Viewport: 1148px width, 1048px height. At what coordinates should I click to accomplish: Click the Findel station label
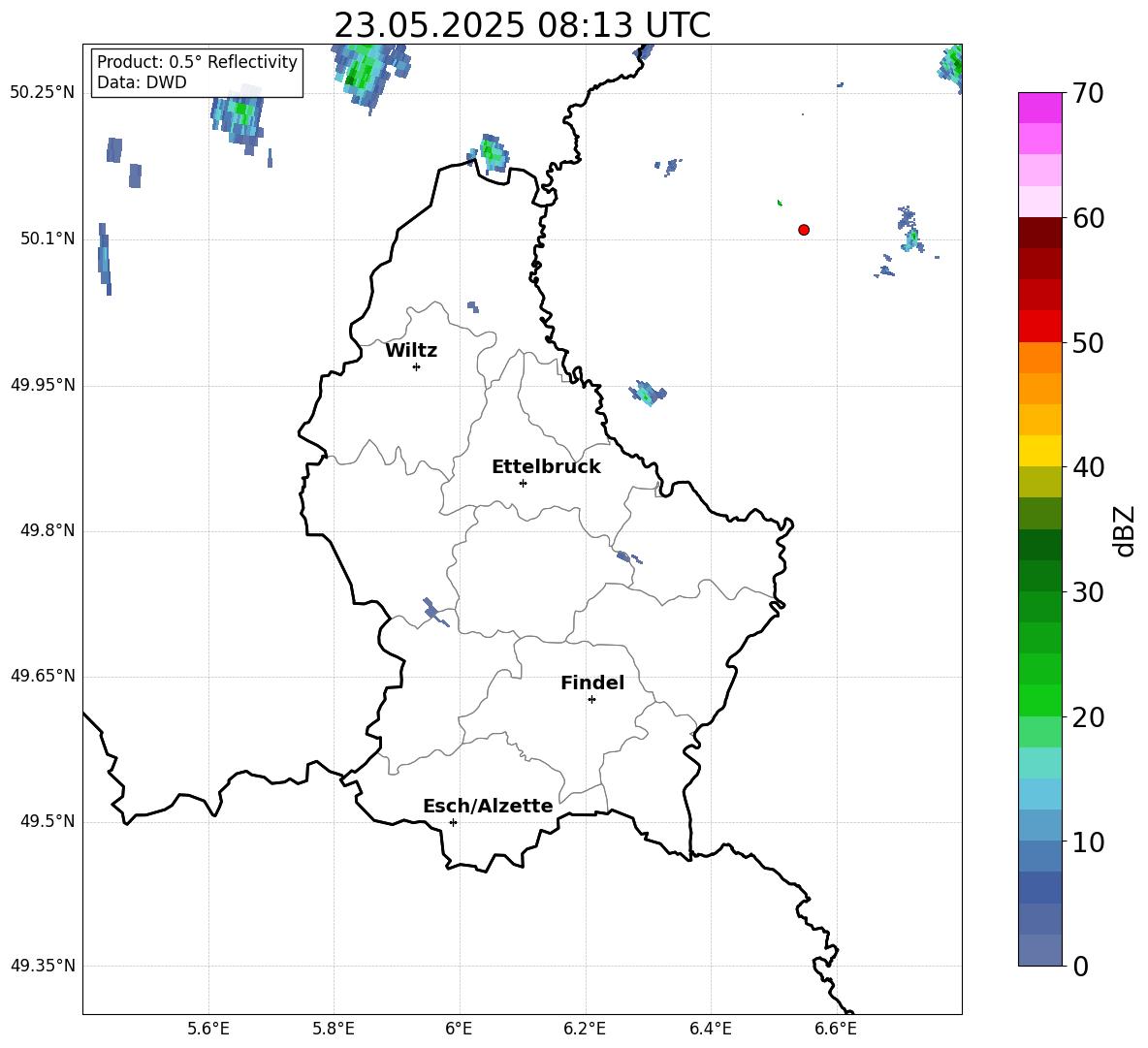click(x=592, y=683)
